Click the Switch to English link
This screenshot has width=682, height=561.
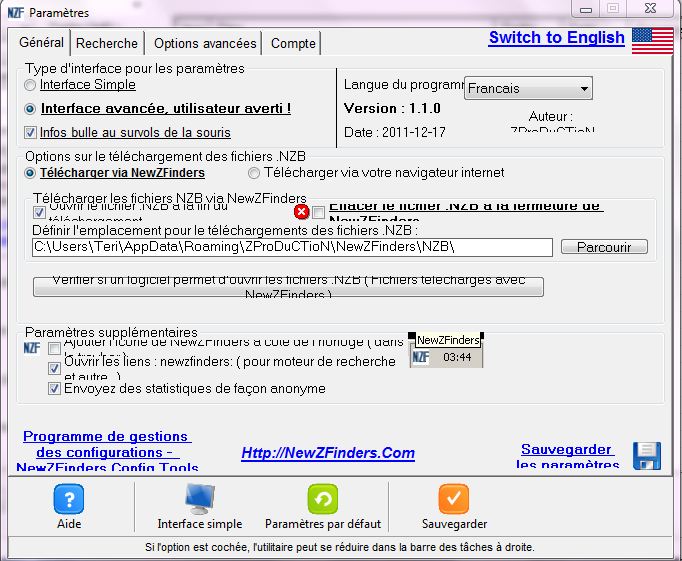[x=557, y=37]
